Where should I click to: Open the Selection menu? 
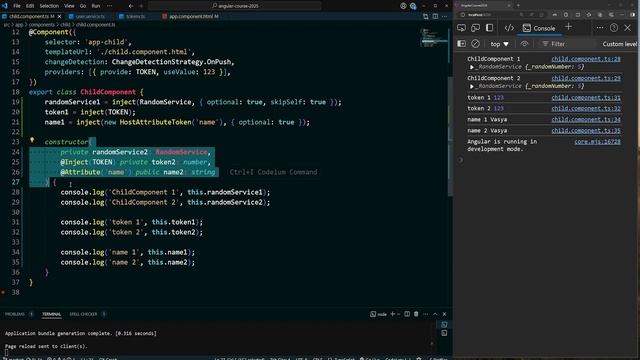click(49, 6)
